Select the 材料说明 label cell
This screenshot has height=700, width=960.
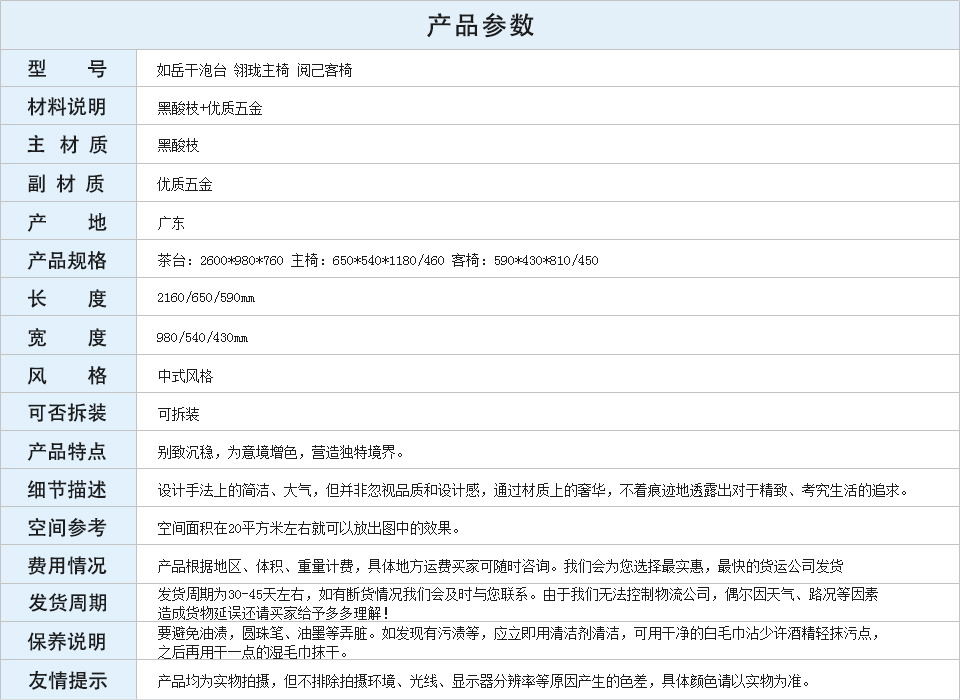(68, 106)
